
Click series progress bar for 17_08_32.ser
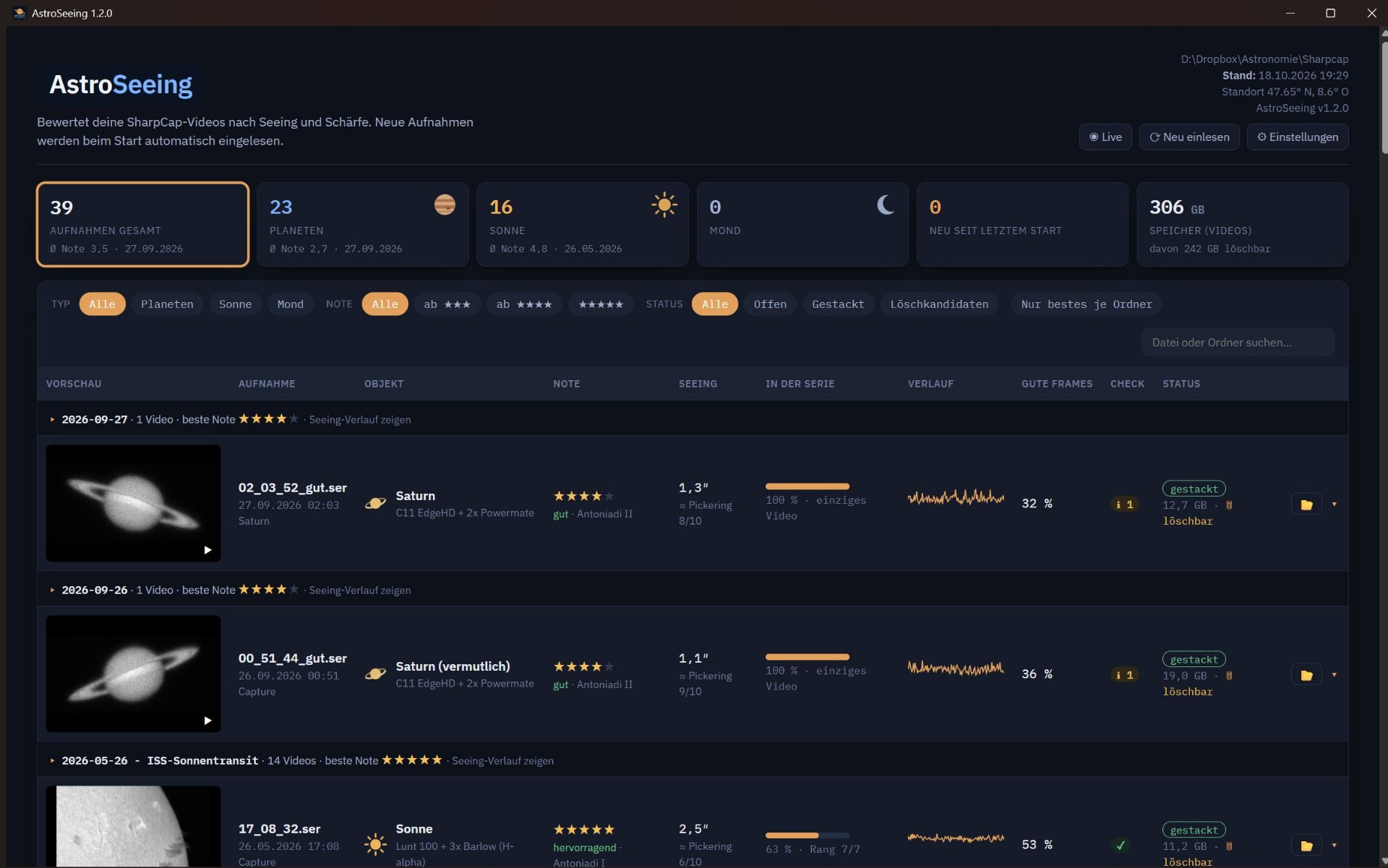807,835
